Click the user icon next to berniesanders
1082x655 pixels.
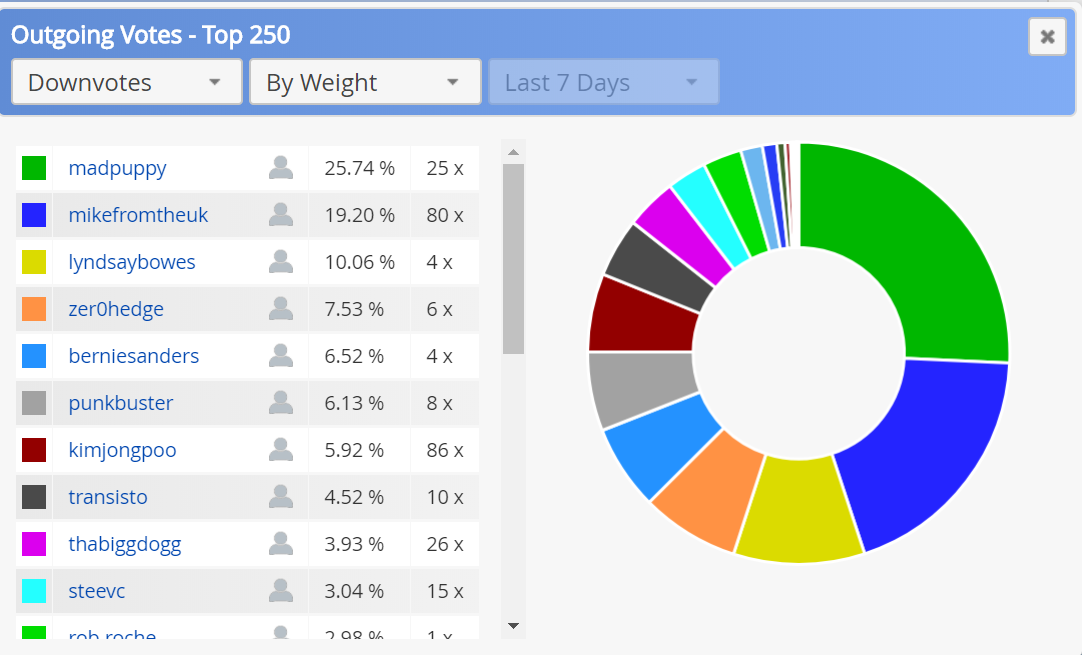[x=281, y=356]
